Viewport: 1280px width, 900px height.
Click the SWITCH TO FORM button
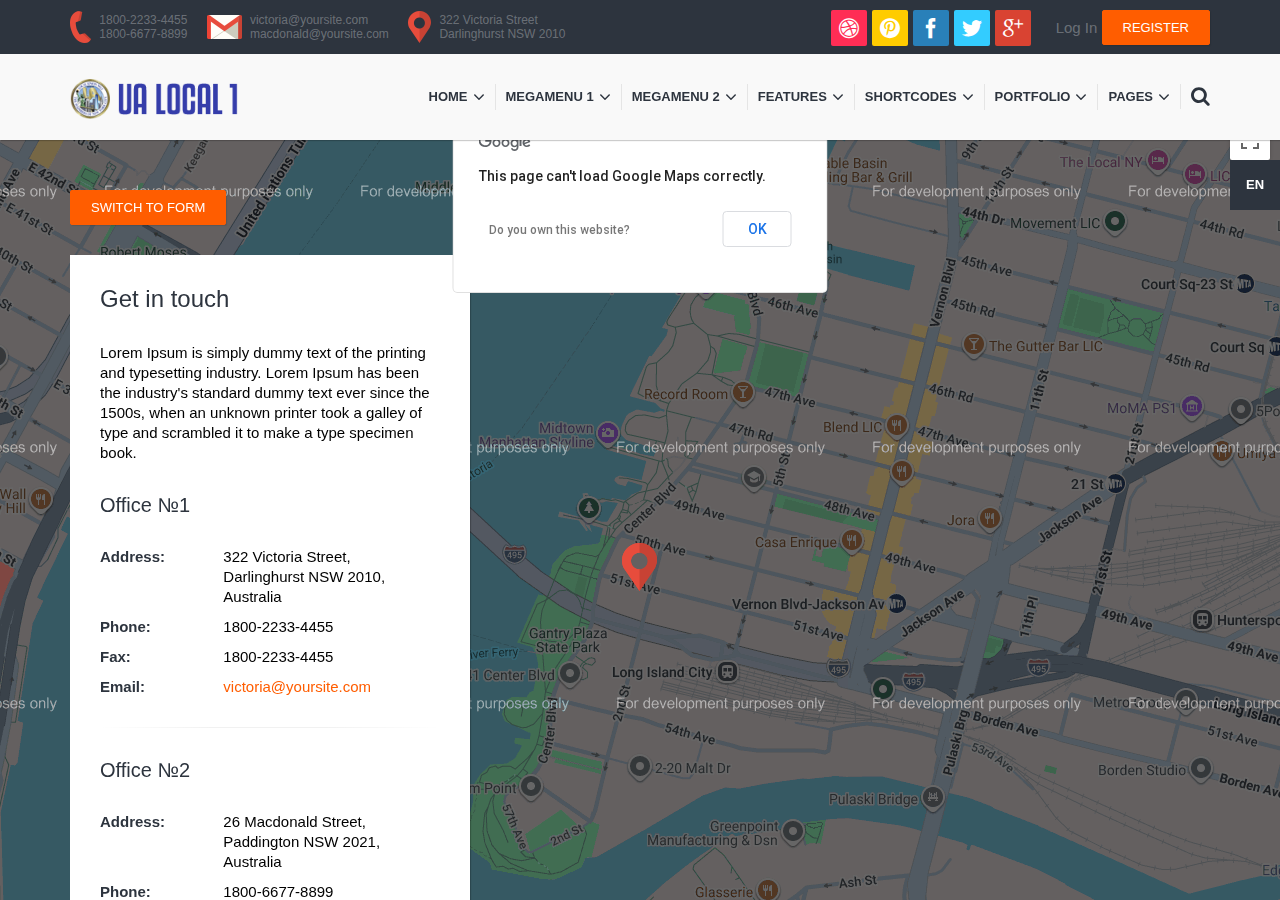point(148,208)
